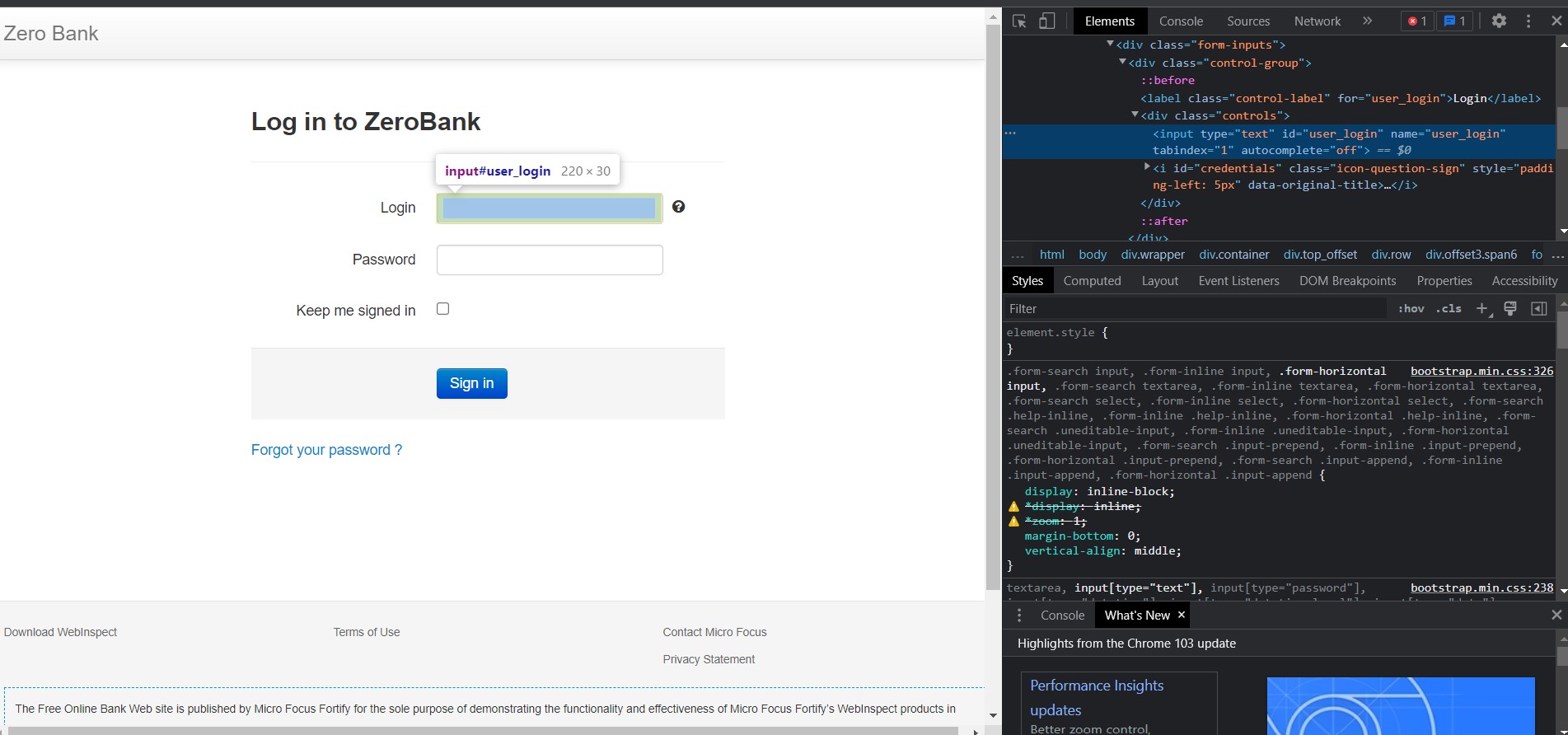Select the Layout sub-tab
Viewport: 1568px width, 735px height.
pos(1159,281)
